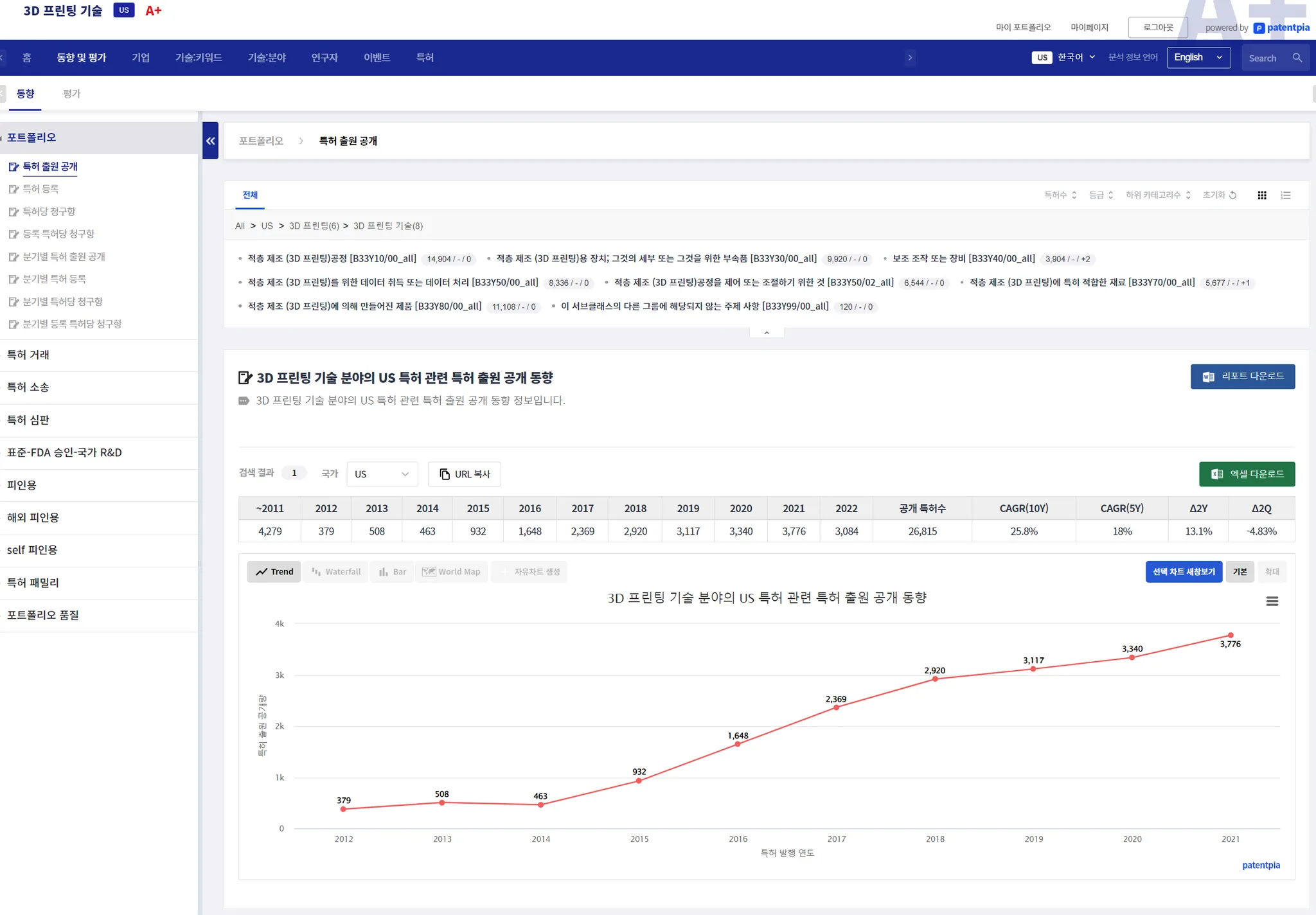Select the World Map chart type
1316x915 pixels.
(x=451, y=572)
